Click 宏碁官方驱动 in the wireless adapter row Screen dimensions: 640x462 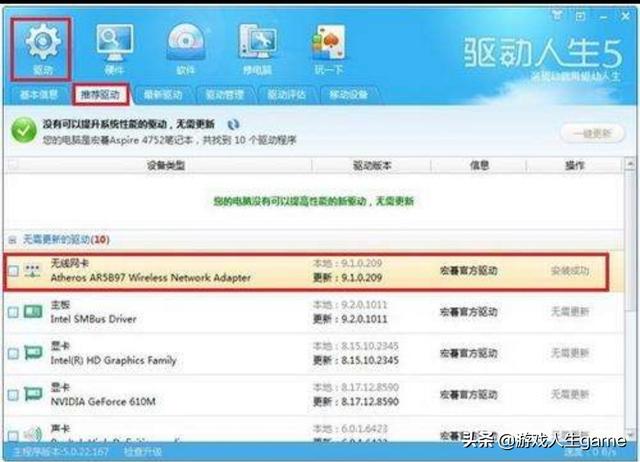click(x=469, y=271)
